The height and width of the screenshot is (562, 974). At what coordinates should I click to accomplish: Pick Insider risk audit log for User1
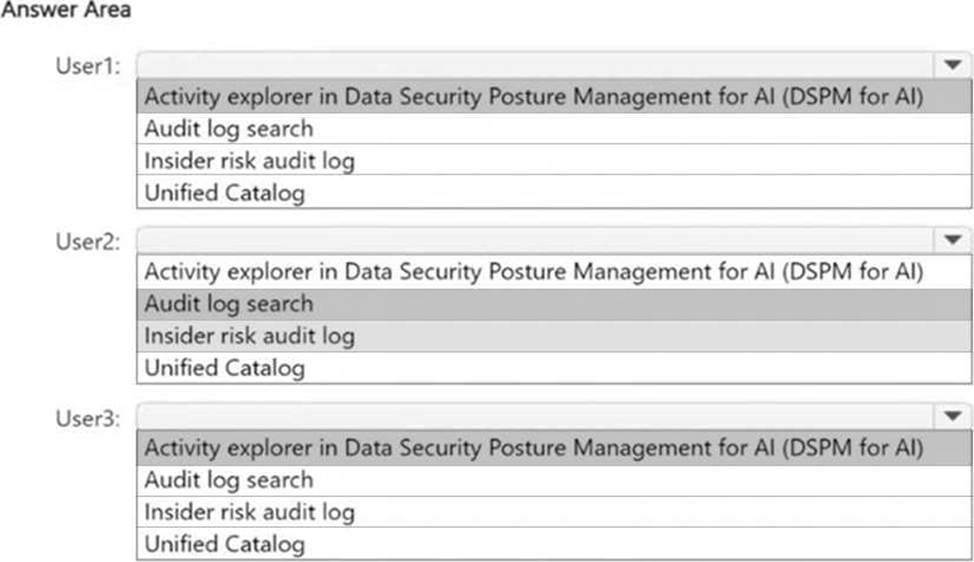(249, 161)
